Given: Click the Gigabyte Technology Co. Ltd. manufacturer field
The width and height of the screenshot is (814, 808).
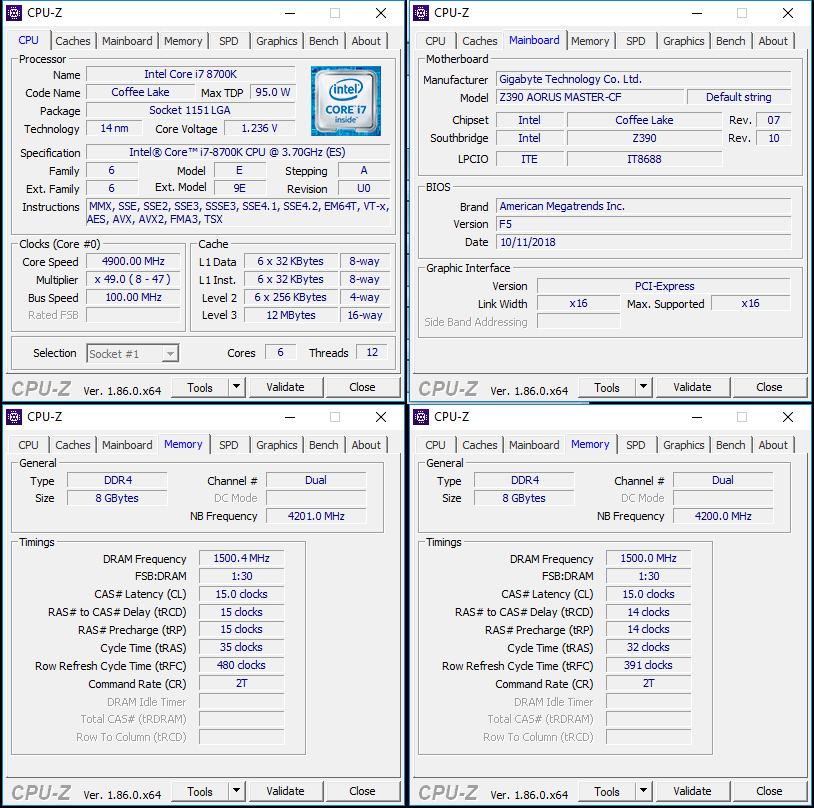Looking at the screenshot, I should [x=643, y=79].
